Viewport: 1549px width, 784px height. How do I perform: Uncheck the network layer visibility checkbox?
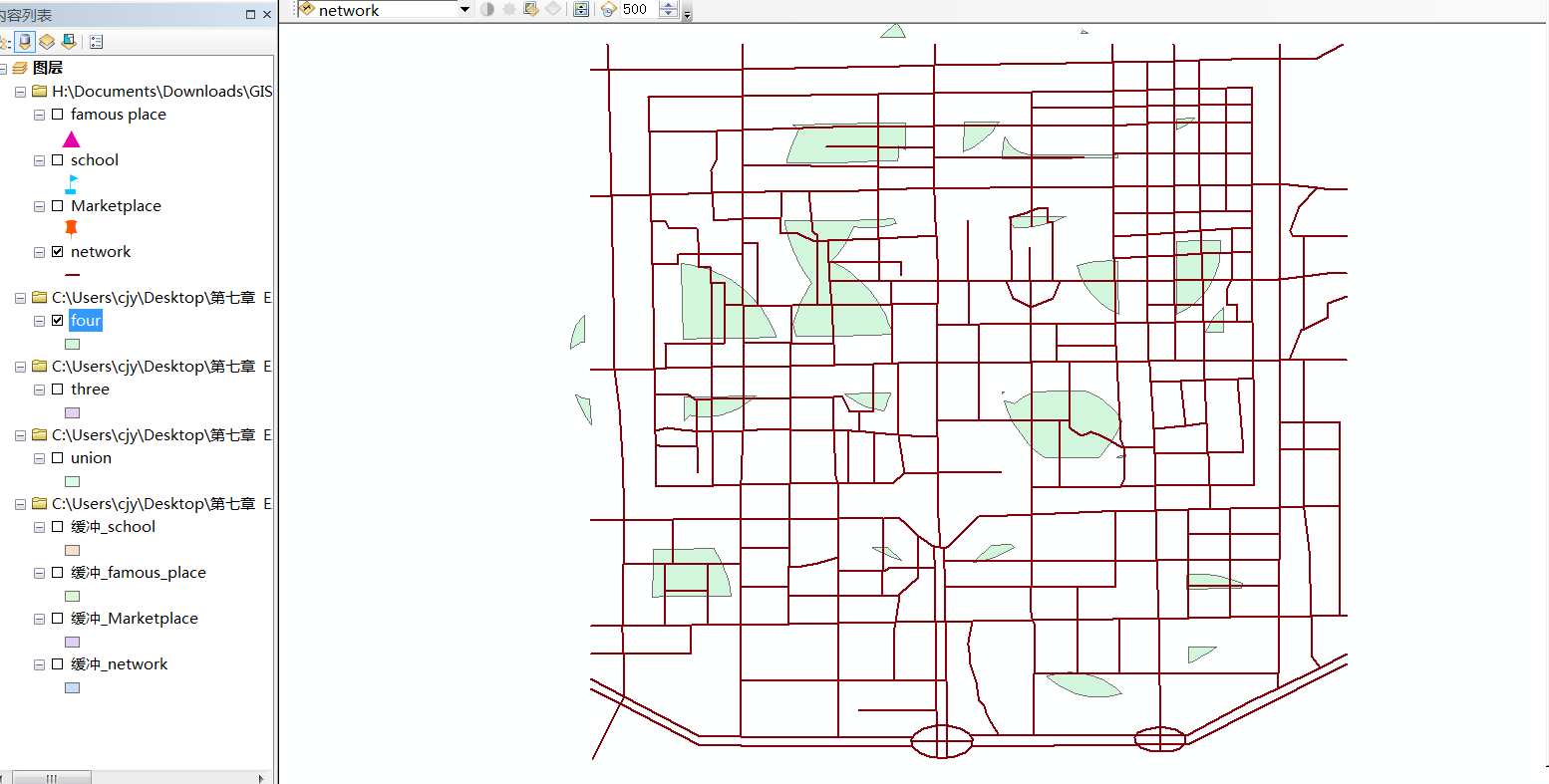point(58,252)
